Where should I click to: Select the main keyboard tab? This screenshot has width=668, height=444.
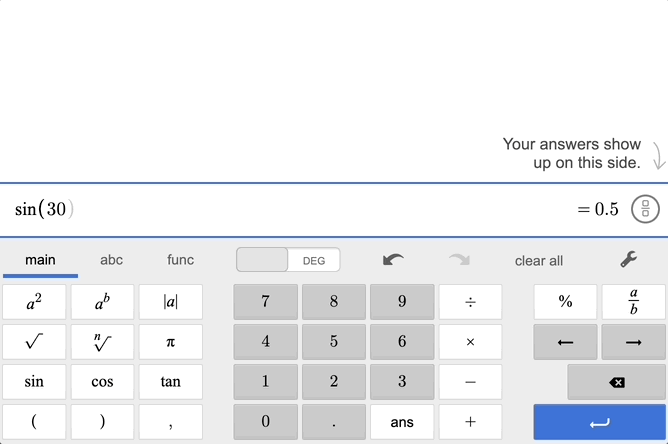click(40, 260)
